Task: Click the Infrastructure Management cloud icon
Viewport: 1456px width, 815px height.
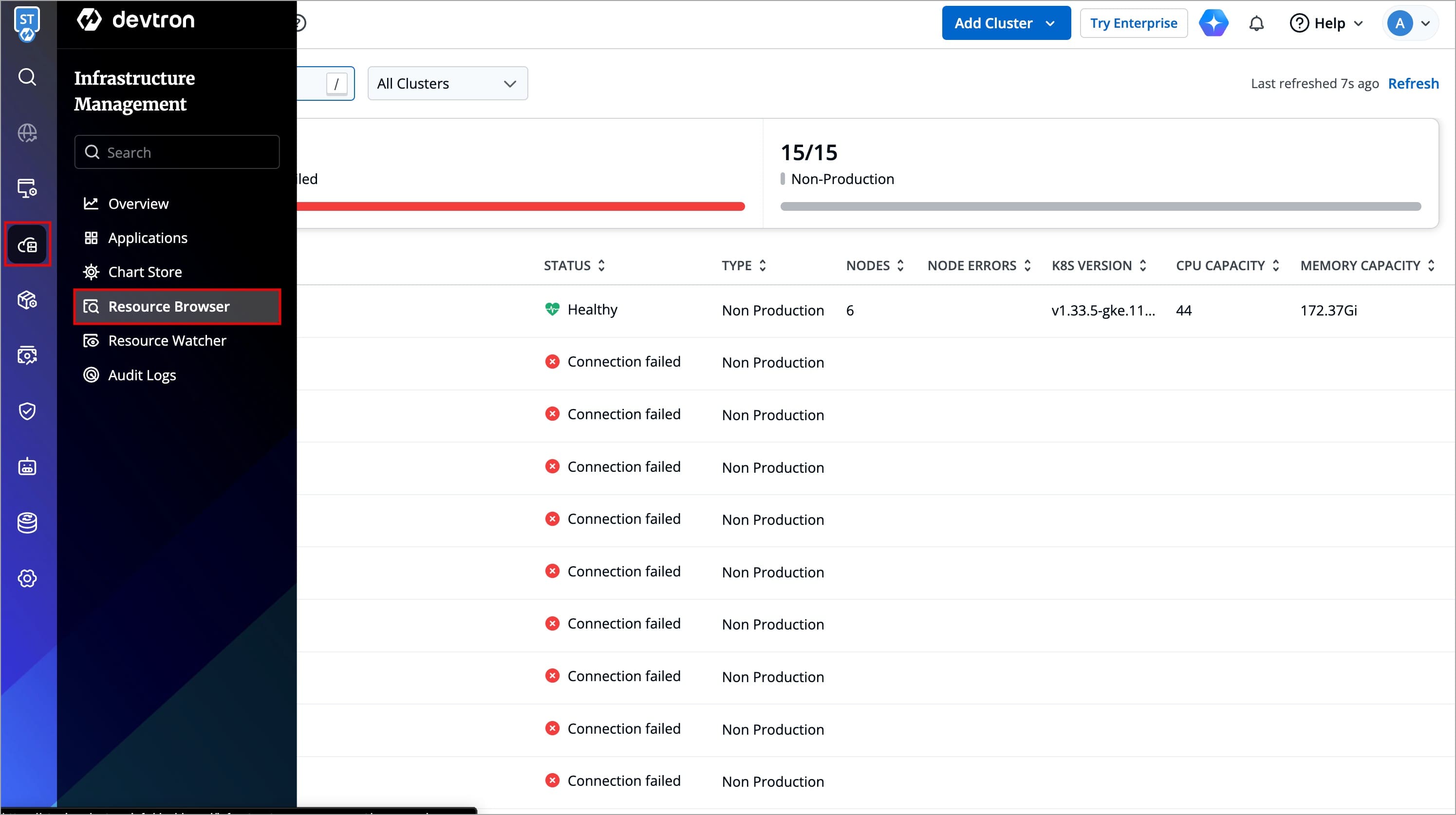Action: point(27,244)
